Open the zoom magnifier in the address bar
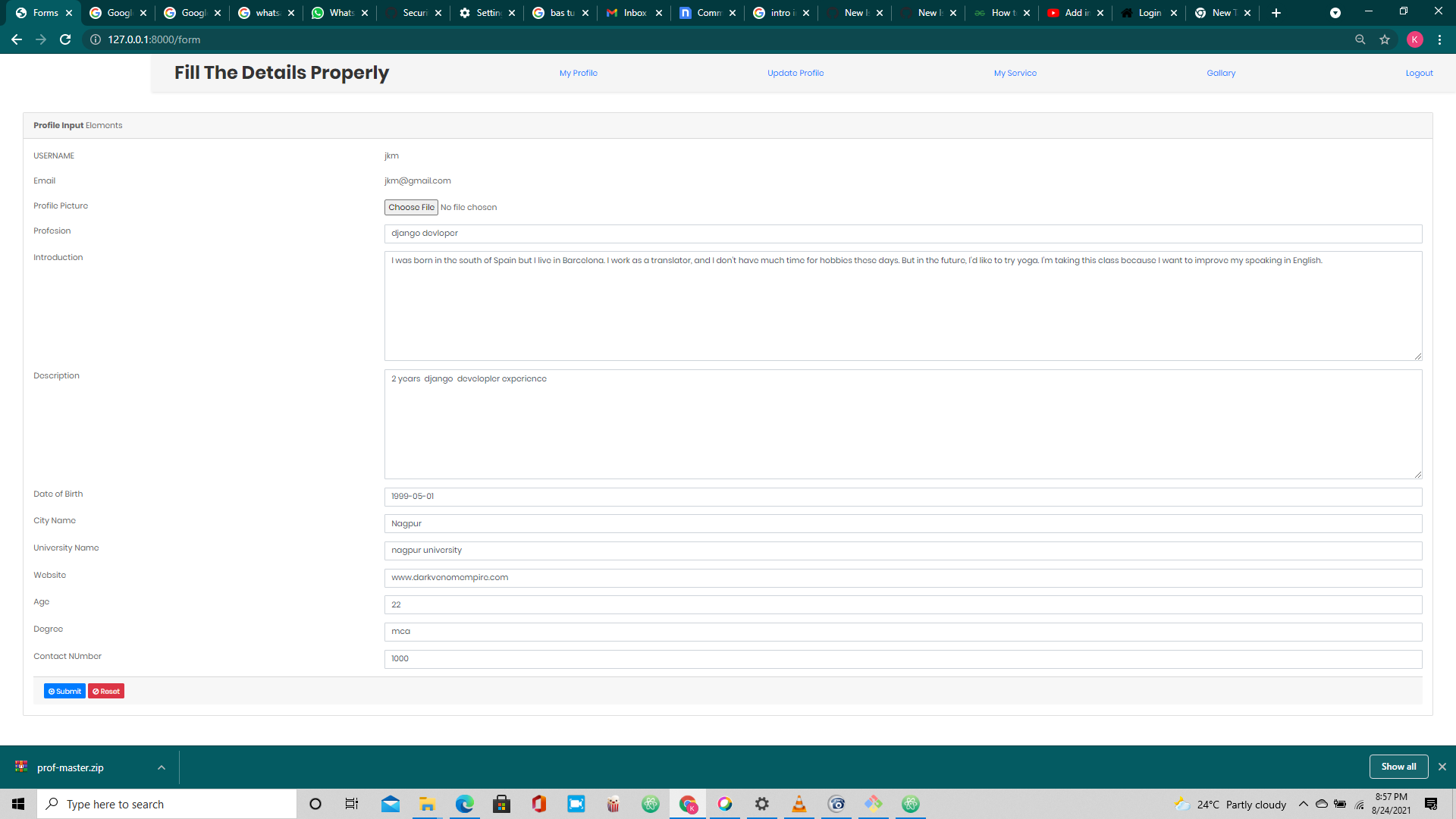The width and height of the screenshot is (1456, 819). point(1360,39)
